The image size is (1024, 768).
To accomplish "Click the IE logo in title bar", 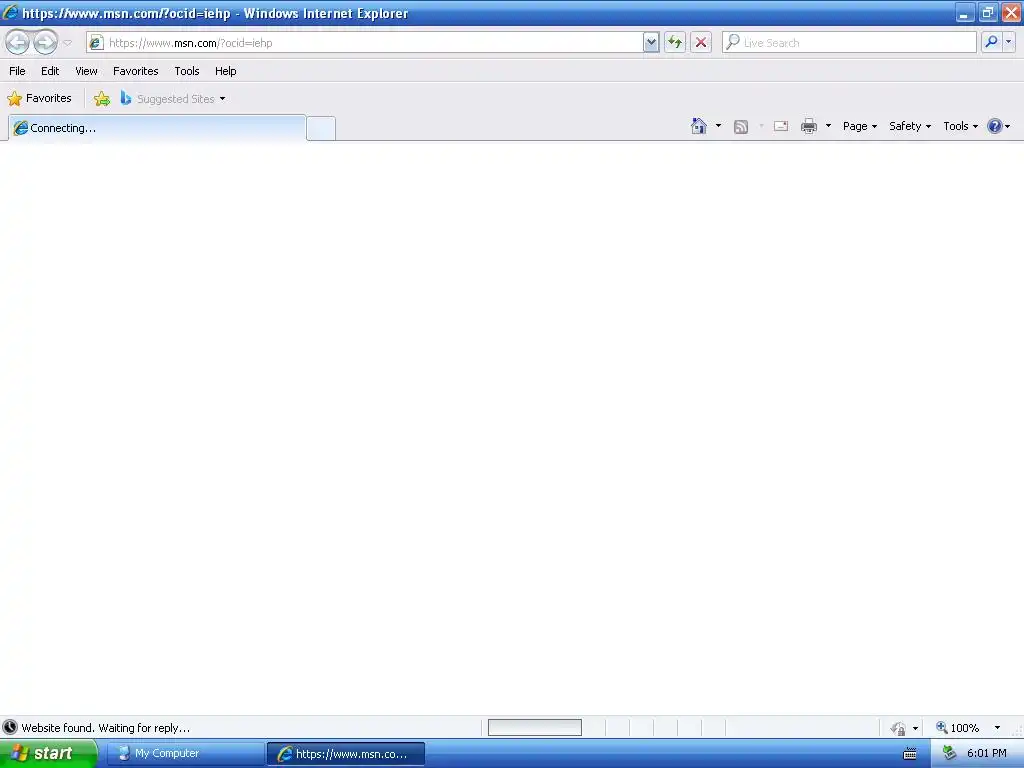I will tap(10, 12).
